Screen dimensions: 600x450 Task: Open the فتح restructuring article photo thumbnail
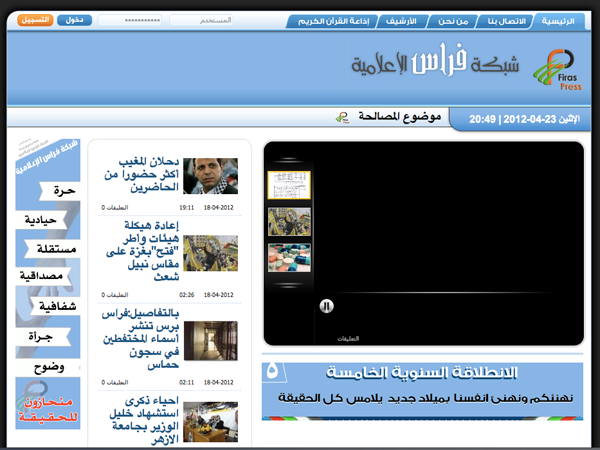tap(209, 253)
